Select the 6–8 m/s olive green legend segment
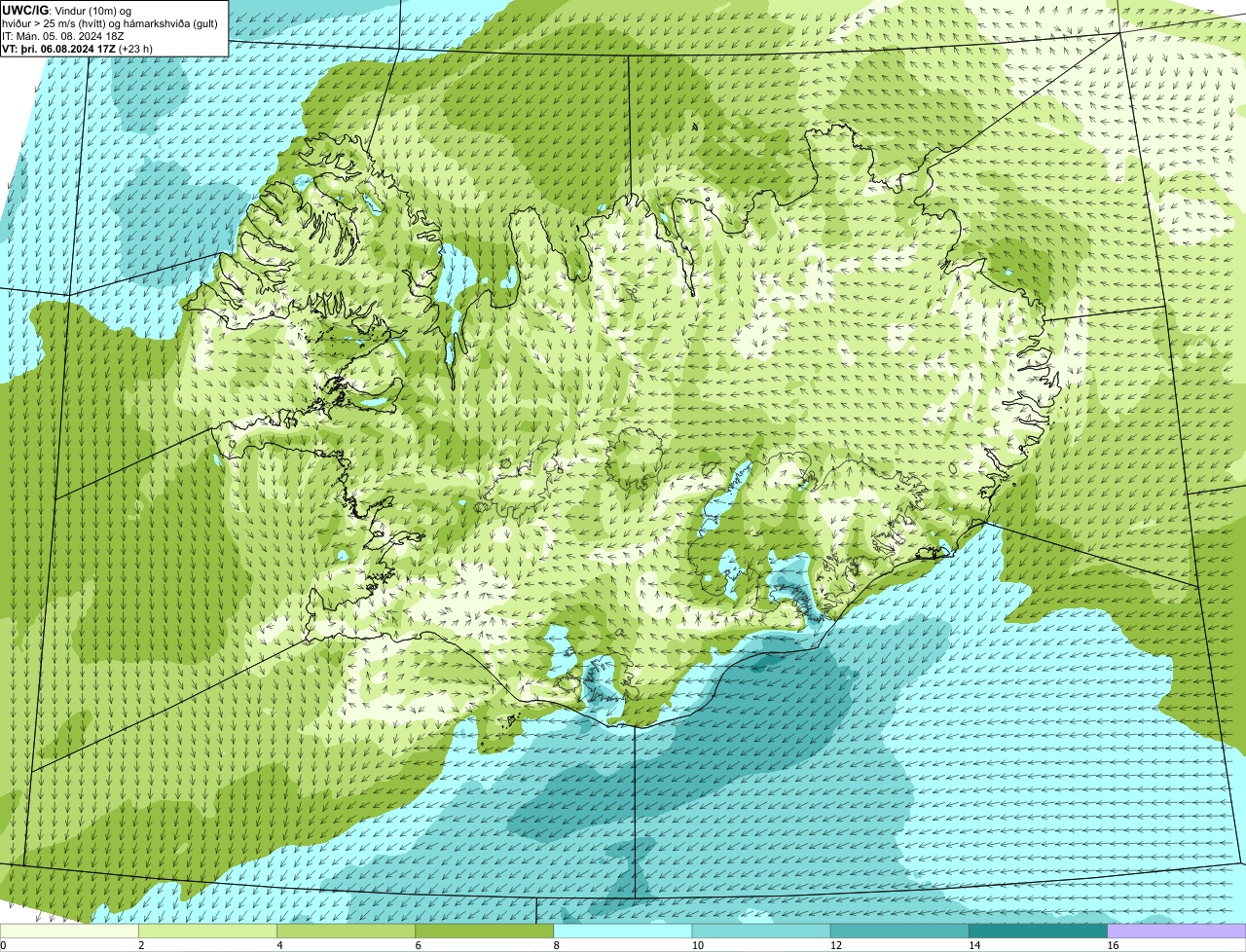Viewport: 1246px width, 952px height. 484,932
